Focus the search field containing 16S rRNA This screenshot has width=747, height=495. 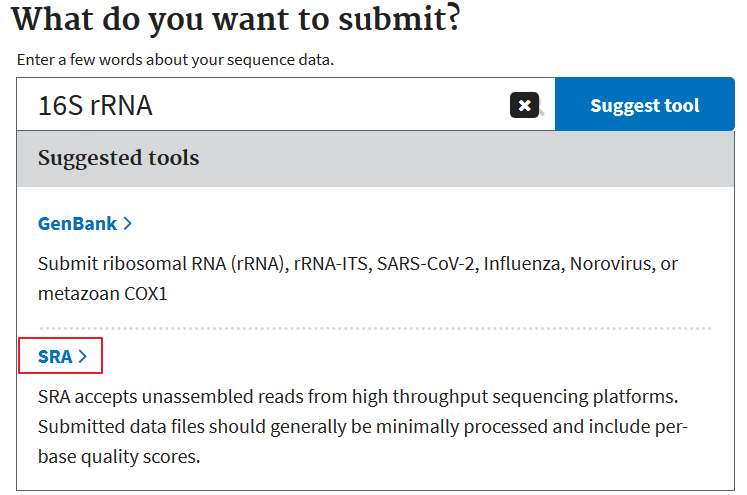(286, 104)
